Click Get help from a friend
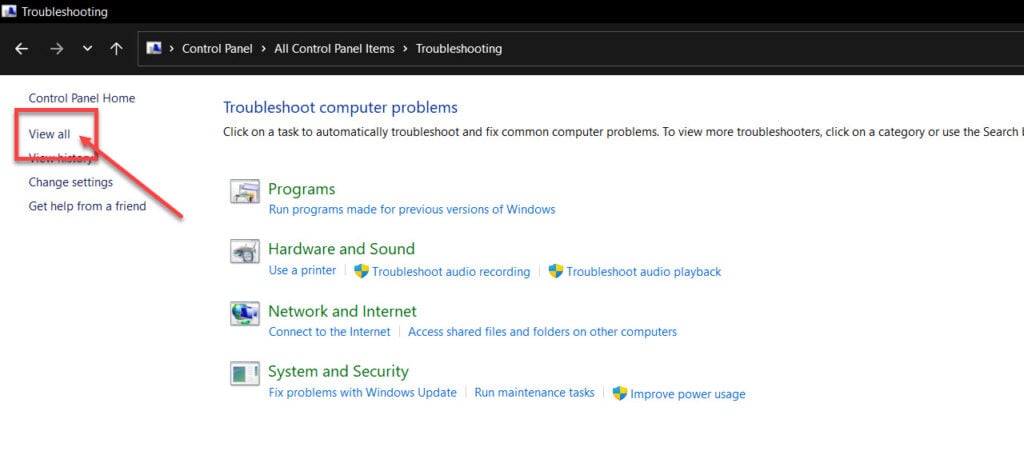This screenshot has height=455, width=1024. pos(88,206)
